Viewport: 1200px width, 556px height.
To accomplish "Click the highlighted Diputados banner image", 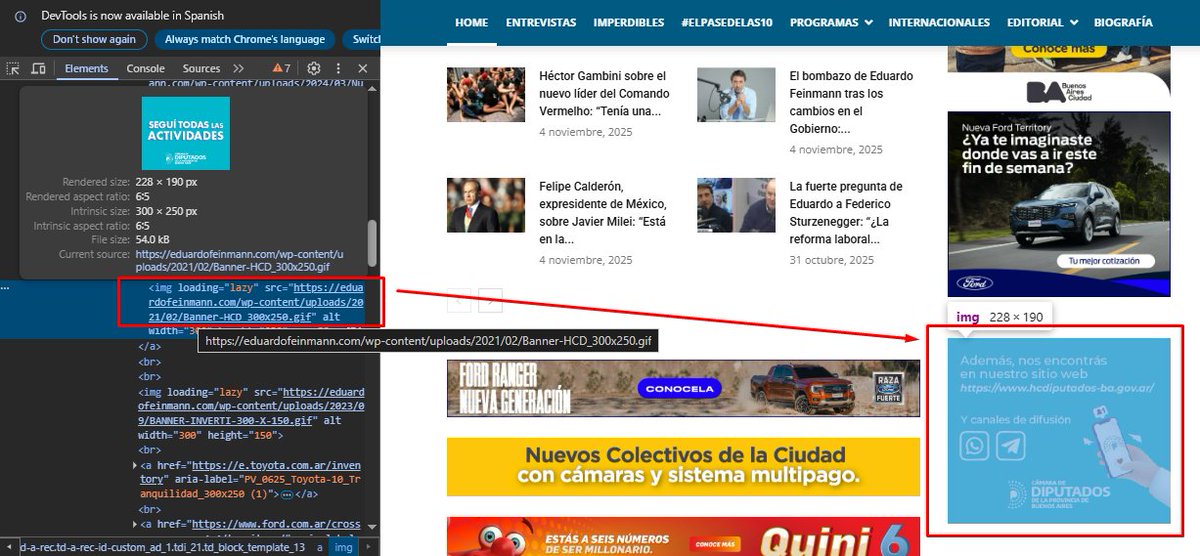I will [x=1059, y=430].
